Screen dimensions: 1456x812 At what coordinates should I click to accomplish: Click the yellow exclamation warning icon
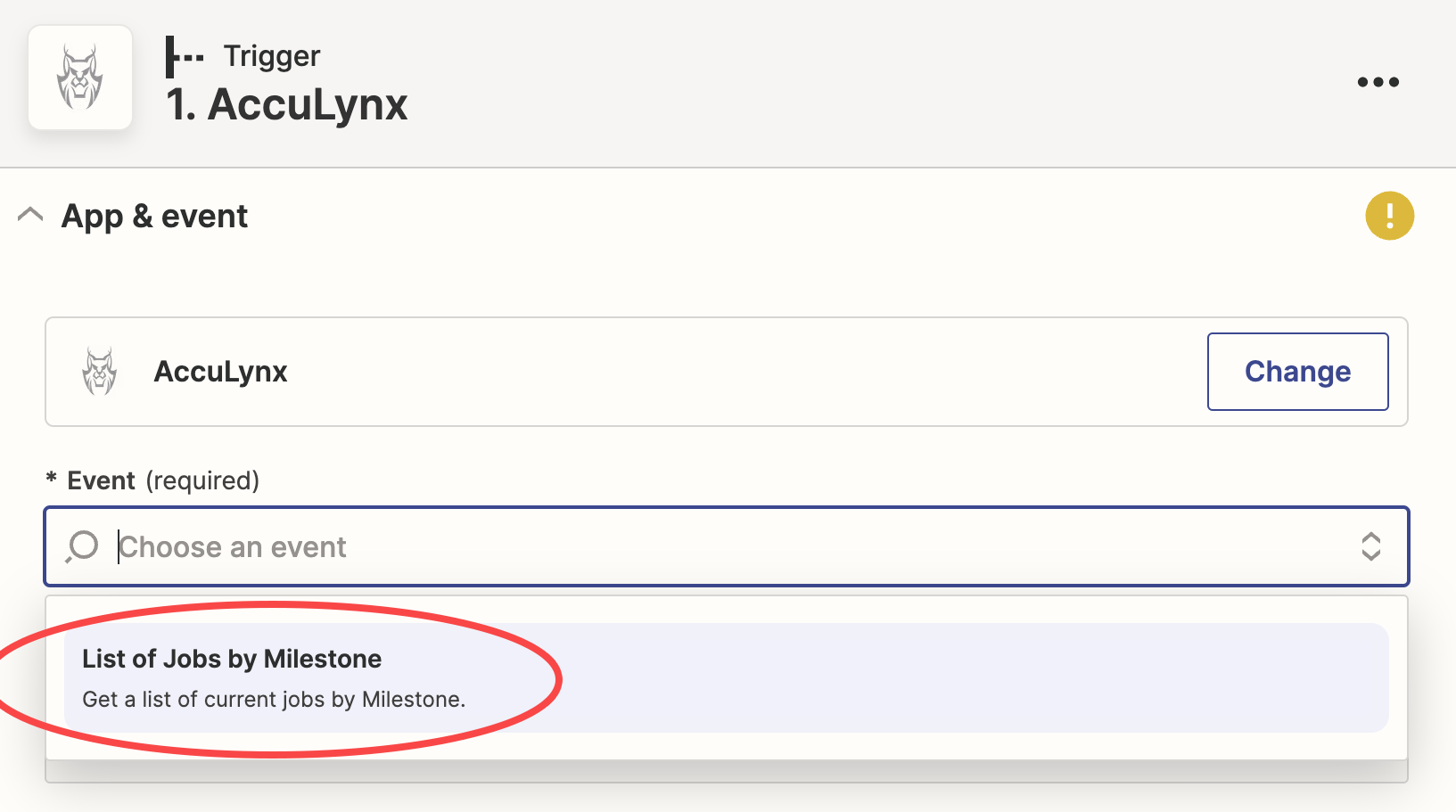click(x=1389, y=216)
